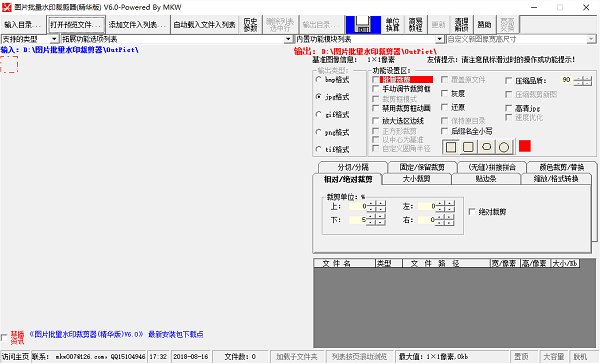Select gif格式 output radio button

pos(318,114)
